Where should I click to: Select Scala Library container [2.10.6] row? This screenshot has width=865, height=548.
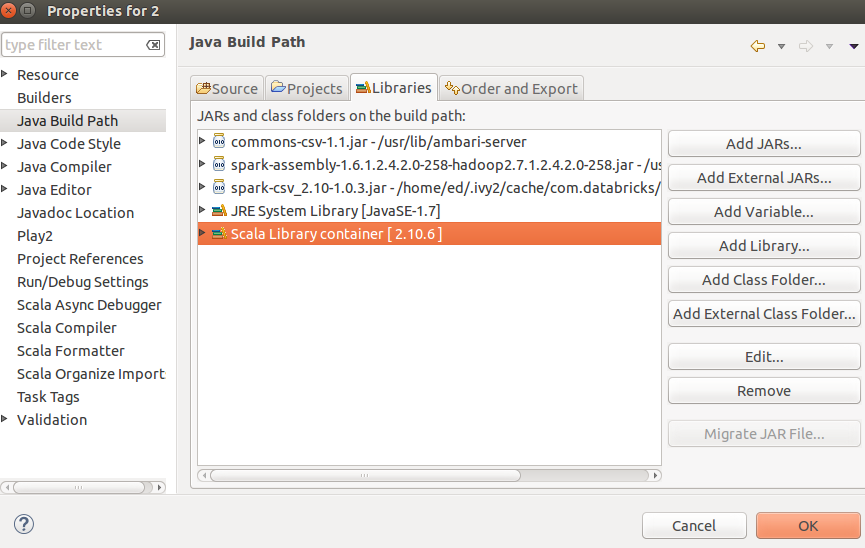(429, 233)
